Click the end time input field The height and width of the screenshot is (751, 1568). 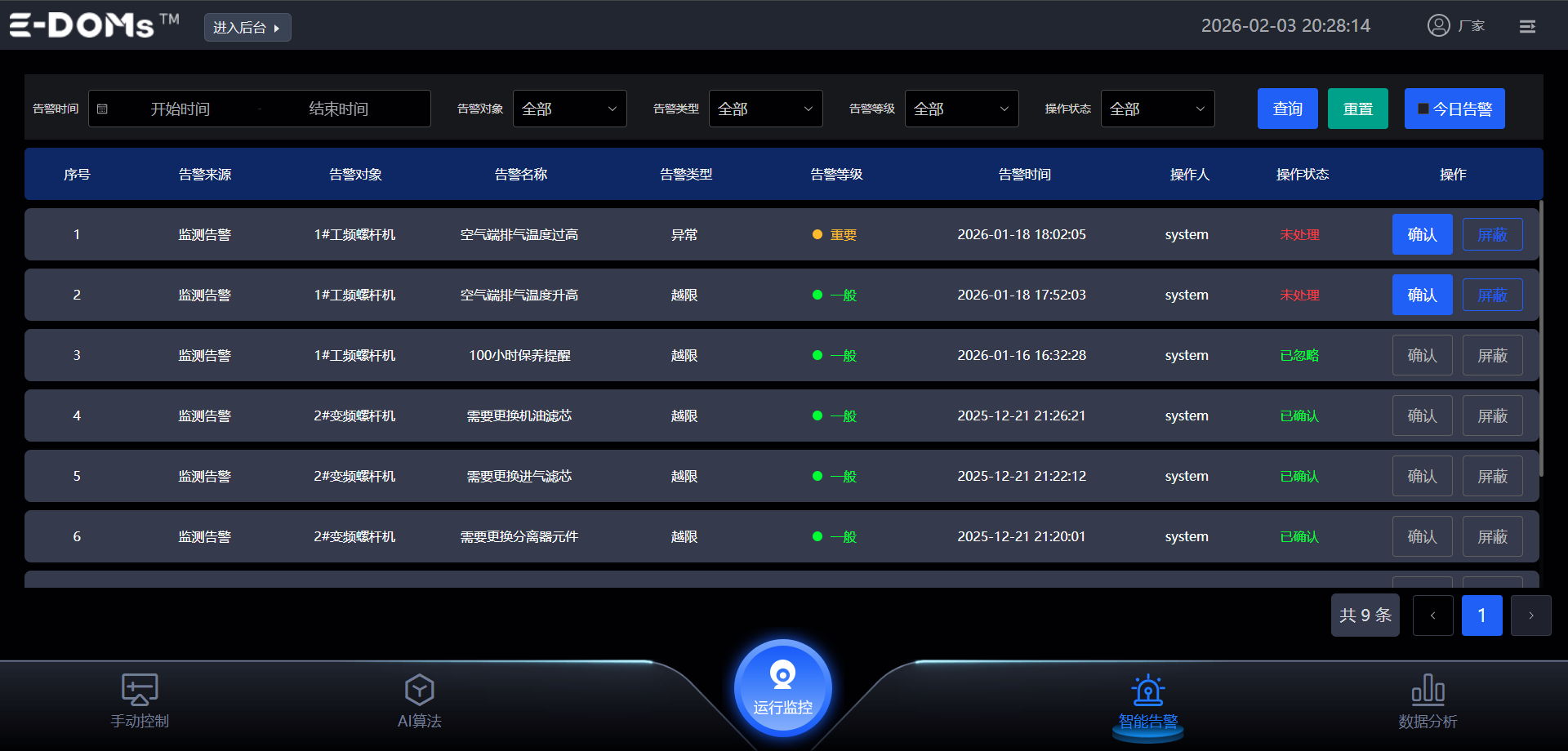tap(338, 109)
